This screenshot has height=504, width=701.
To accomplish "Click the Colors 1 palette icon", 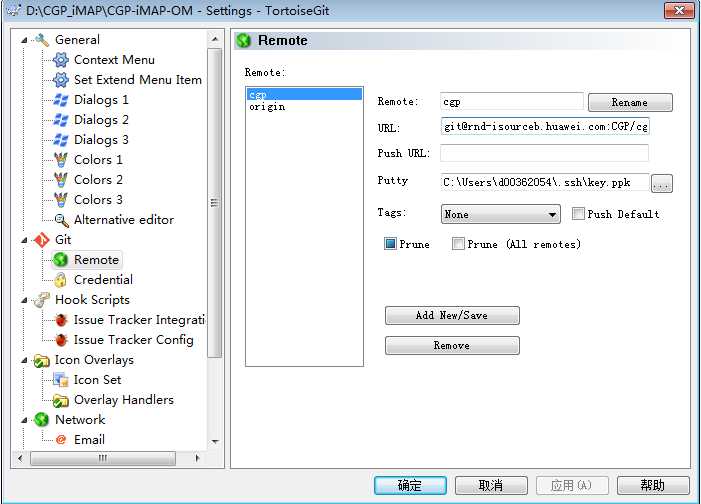I will tap(61, 160).
